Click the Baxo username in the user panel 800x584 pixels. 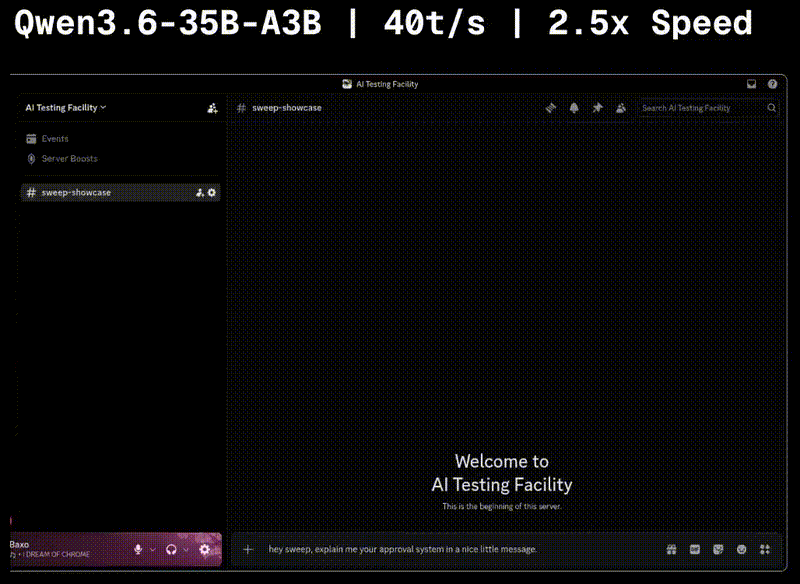(19, 544)
